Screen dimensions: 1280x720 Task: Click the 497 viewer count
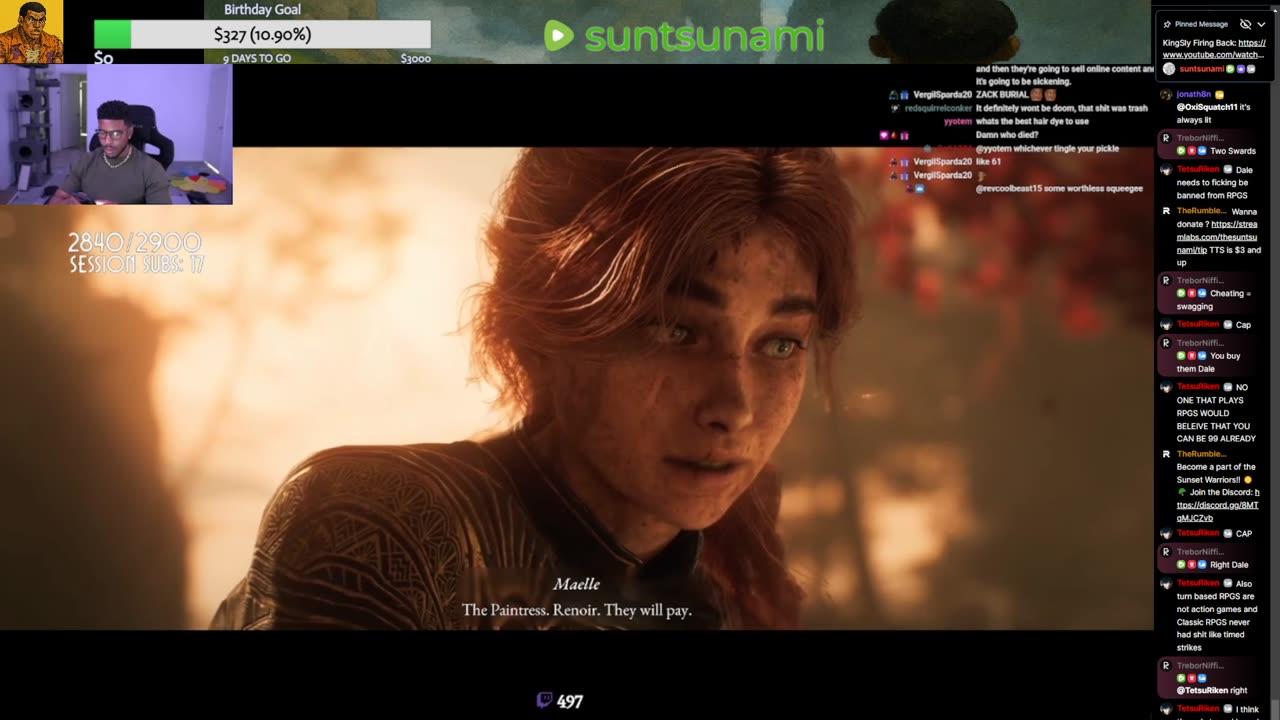click(570, 701)
